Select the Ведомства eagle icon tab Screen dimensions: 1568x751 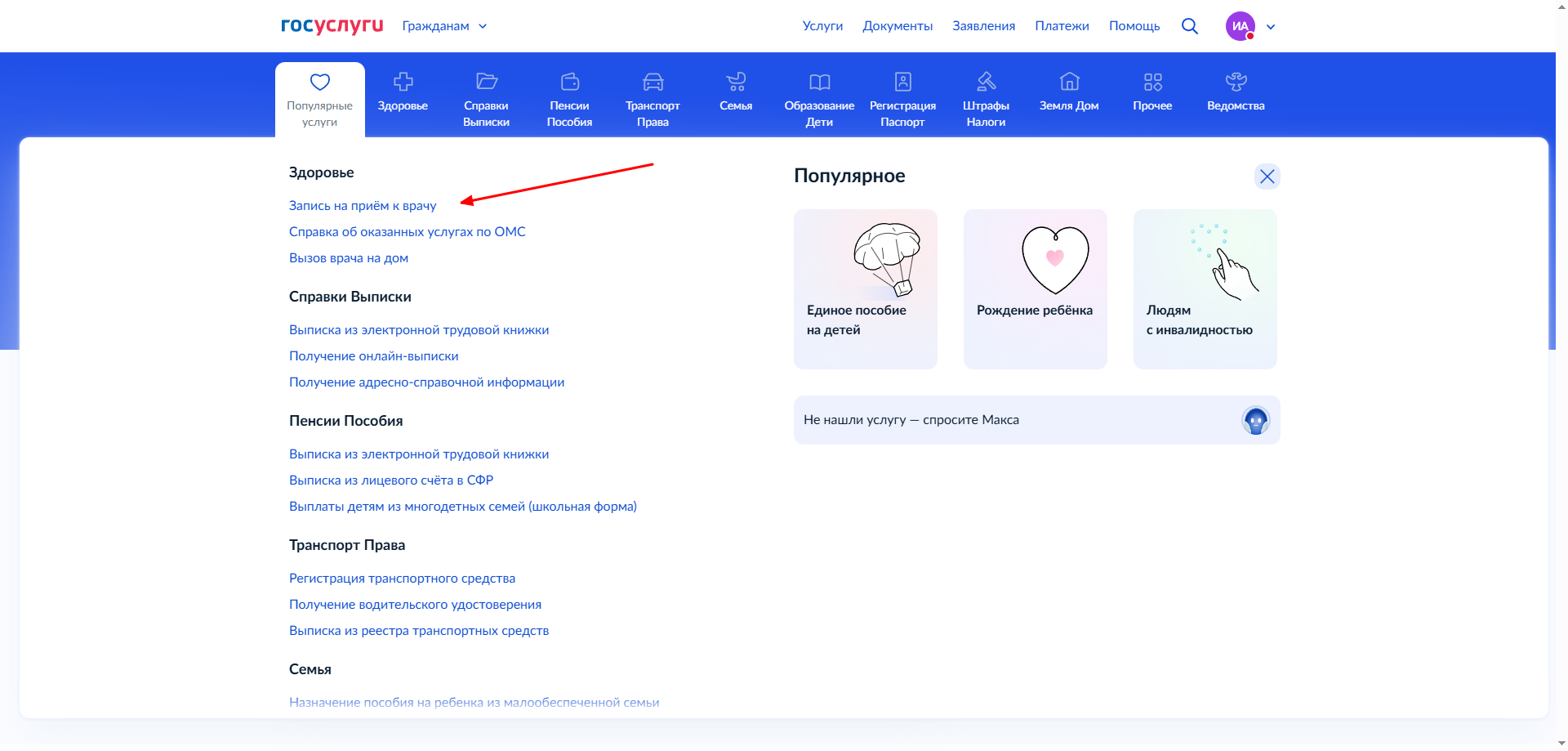[x=1236, y=92]
